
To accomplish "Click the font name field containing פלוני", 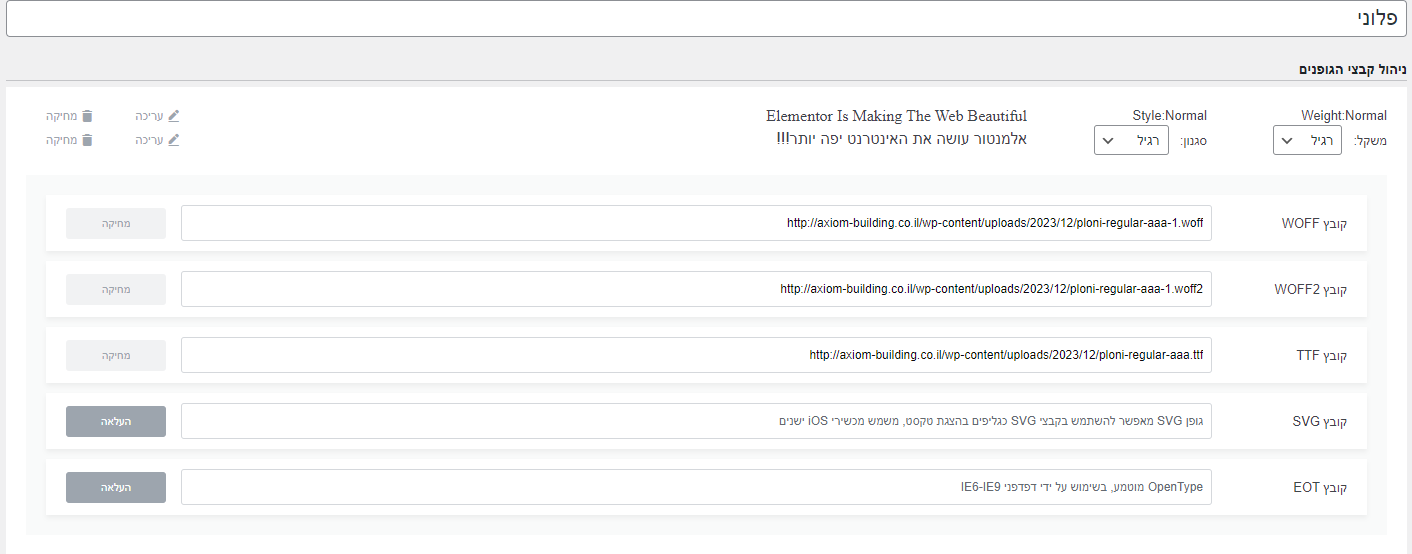I will pyautogui.click(x=706, y=19).
